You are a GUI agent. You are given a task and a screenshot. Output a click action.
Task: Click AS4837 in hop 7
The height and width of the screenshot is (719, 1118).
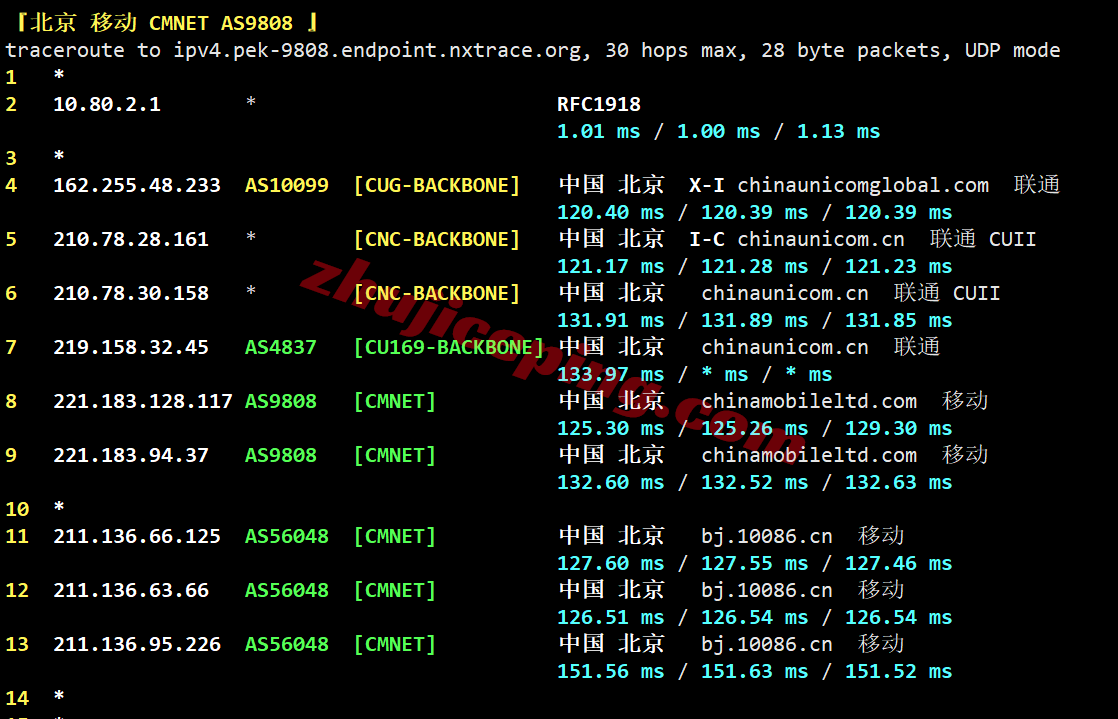pos(281,347)
